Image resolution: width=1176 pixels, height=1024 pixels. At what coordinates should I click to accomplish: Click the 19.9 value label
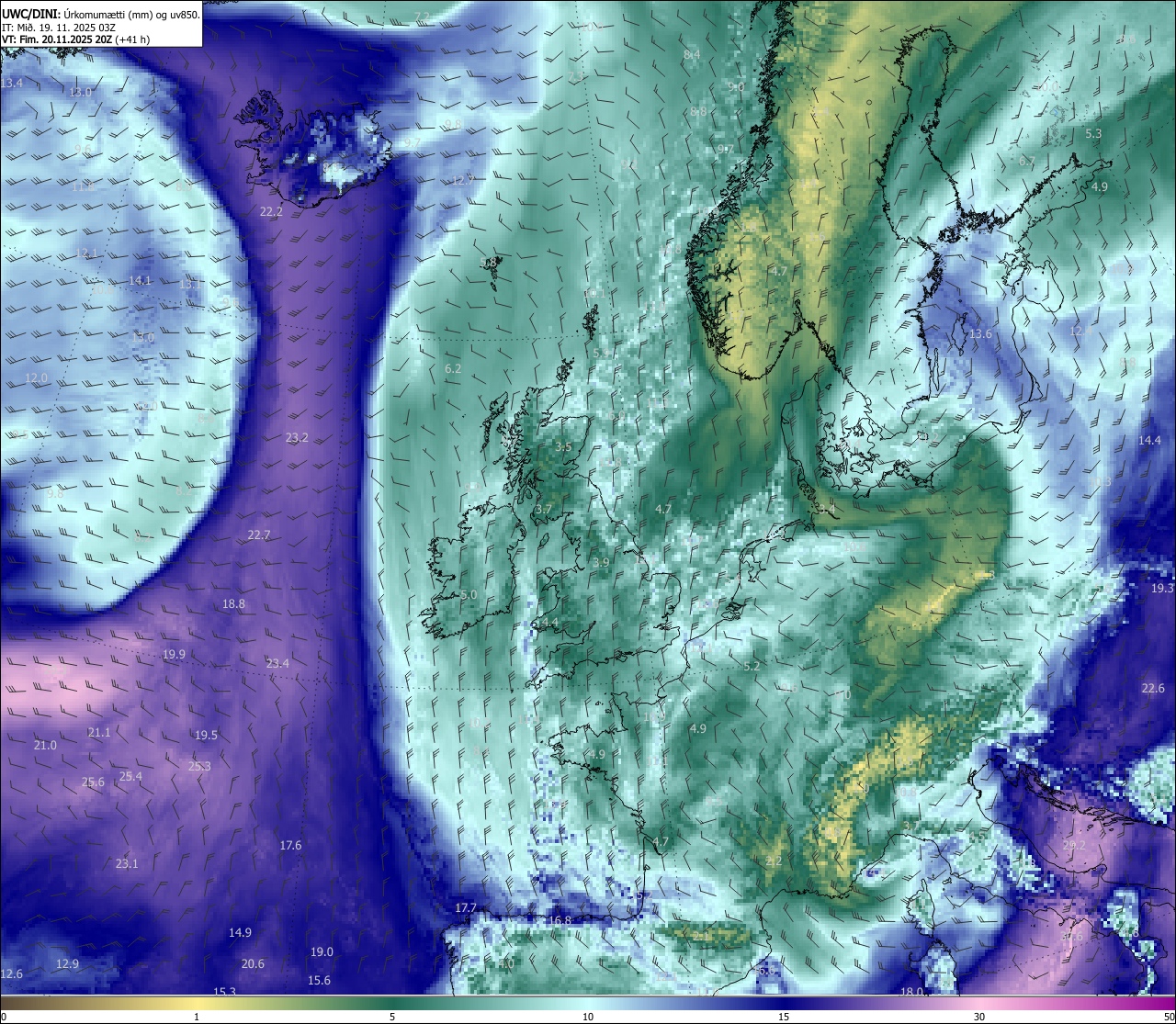[x=174, y=655]
